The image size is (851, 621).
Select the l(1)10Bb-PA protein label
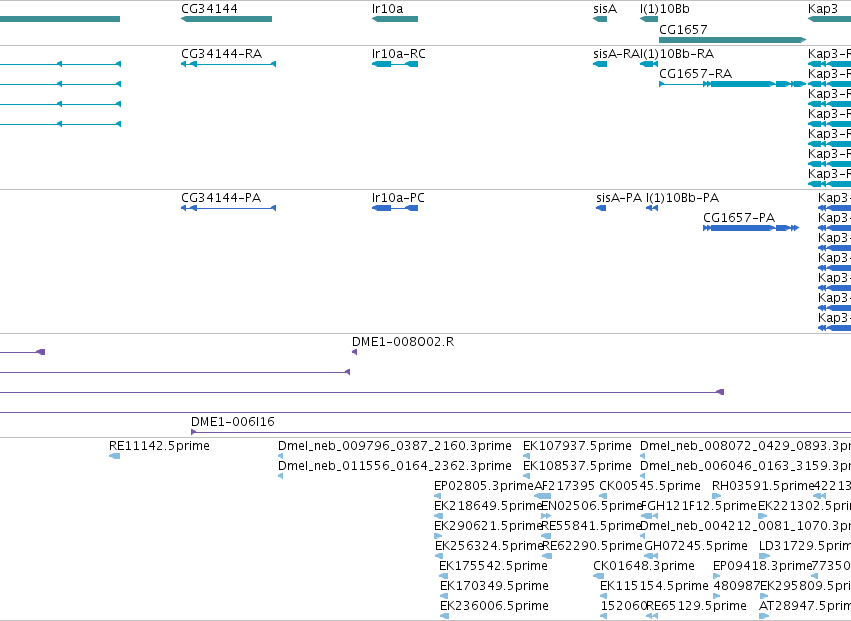pos(682,198)
